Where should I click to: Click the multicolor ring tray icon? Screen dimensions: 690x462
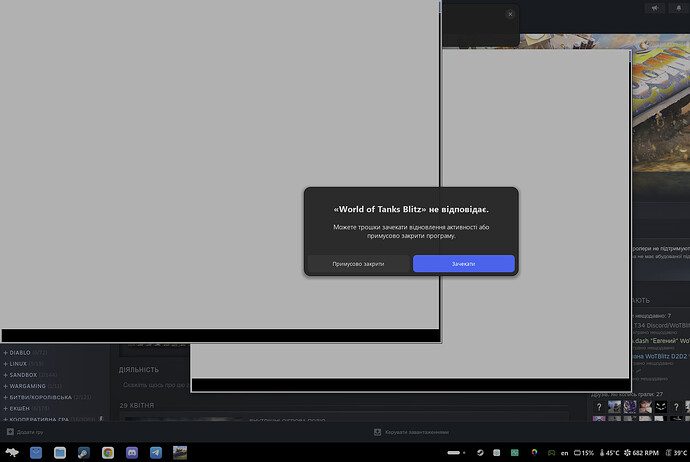pos(534,452)
